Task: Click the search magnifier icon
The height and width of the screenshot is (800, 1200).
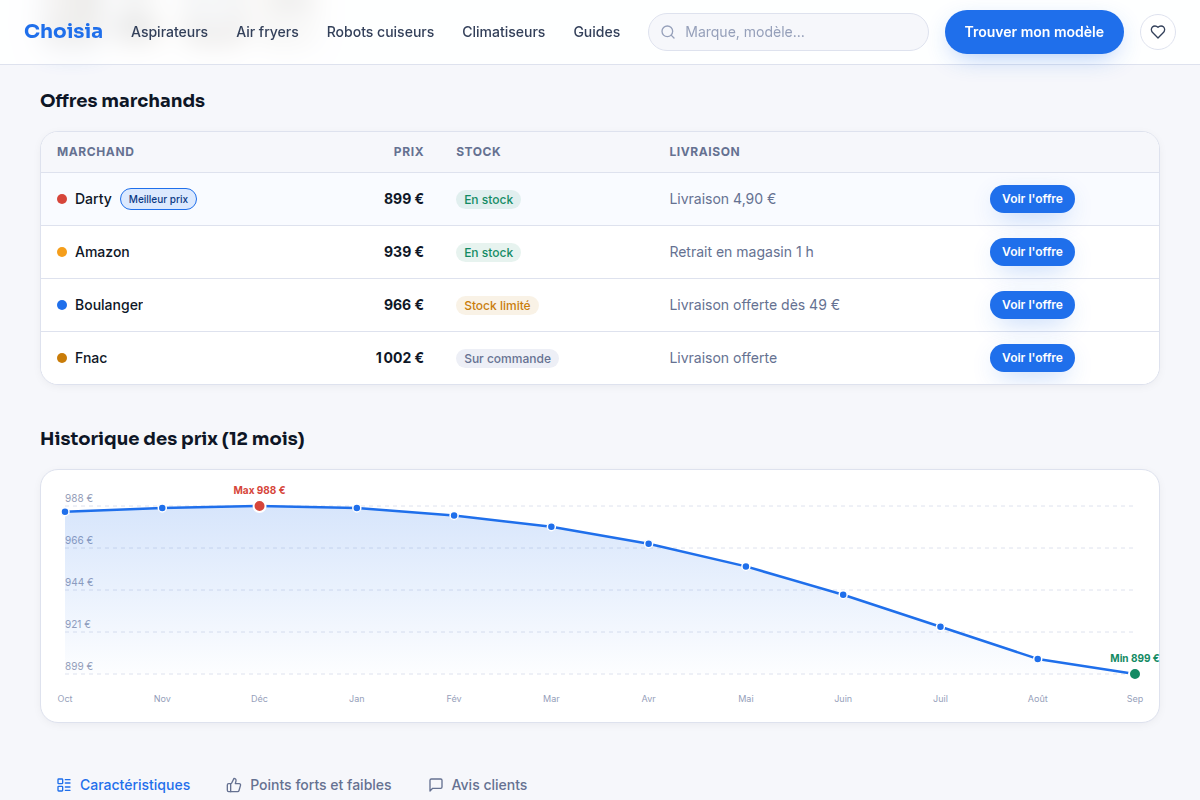Action: pos(668,32)
